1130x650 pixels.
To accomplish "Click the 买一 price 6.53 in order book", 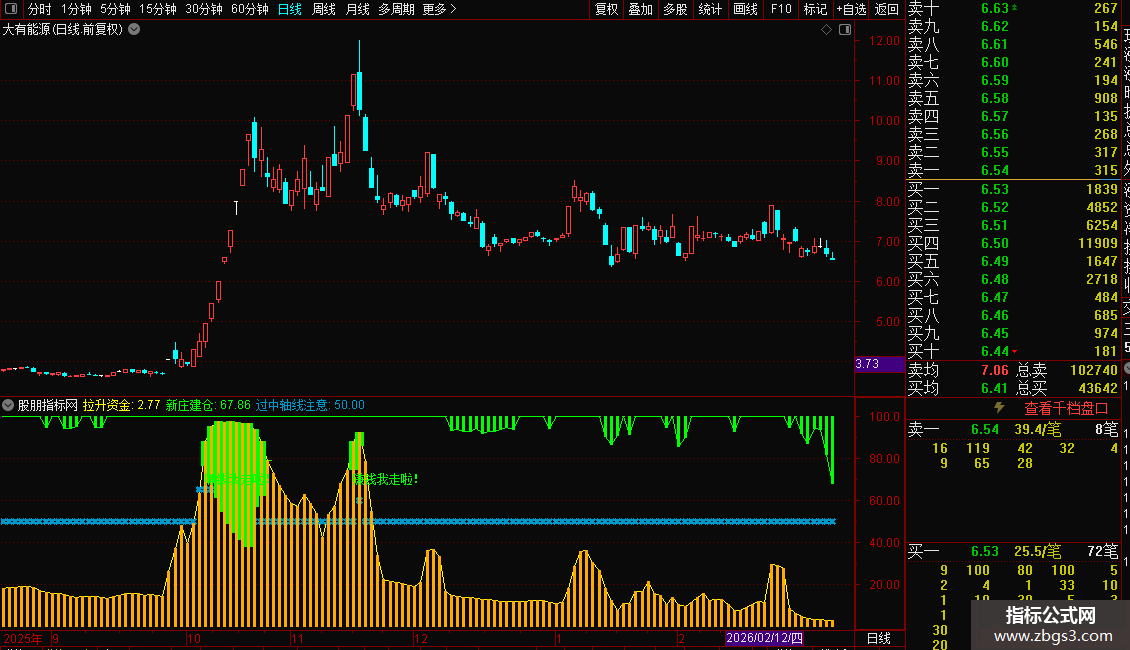I will click(995, 189).
